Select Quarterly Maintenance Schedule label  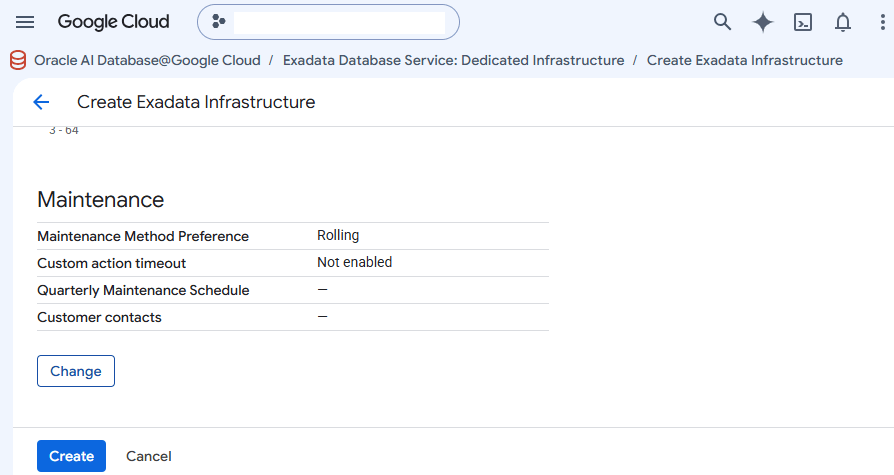[143, 290]
